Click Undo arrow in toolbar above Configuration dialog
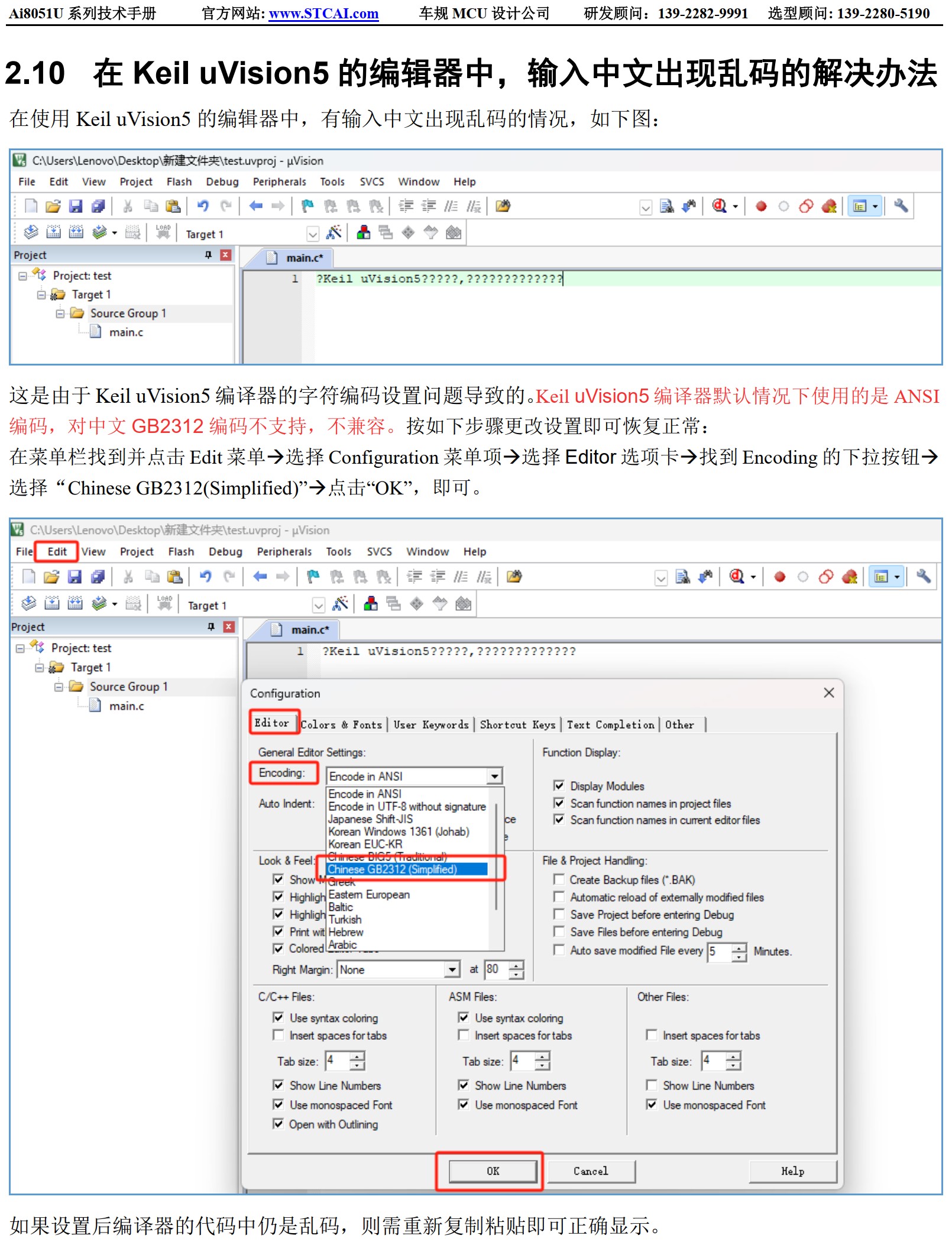This screenshot has width=952, height=1245. coord(205,577)
